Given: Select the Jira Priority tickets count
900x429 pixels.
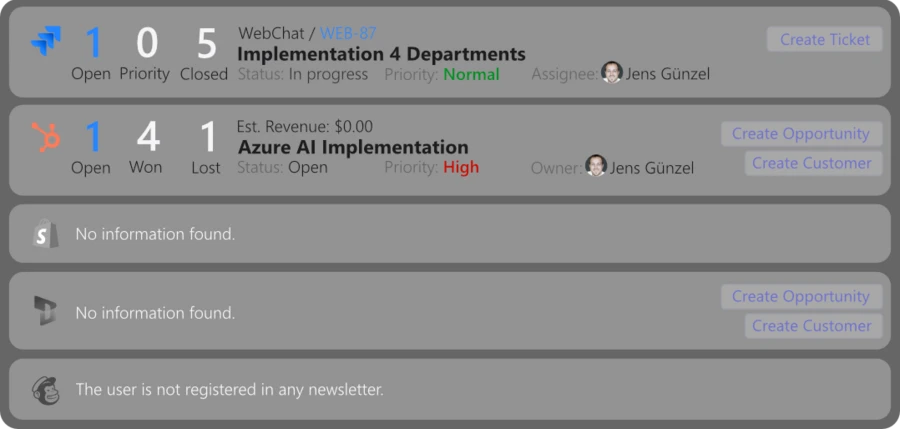Looking at the screenshot, I should pyautogui.click(x=146, y=44).
